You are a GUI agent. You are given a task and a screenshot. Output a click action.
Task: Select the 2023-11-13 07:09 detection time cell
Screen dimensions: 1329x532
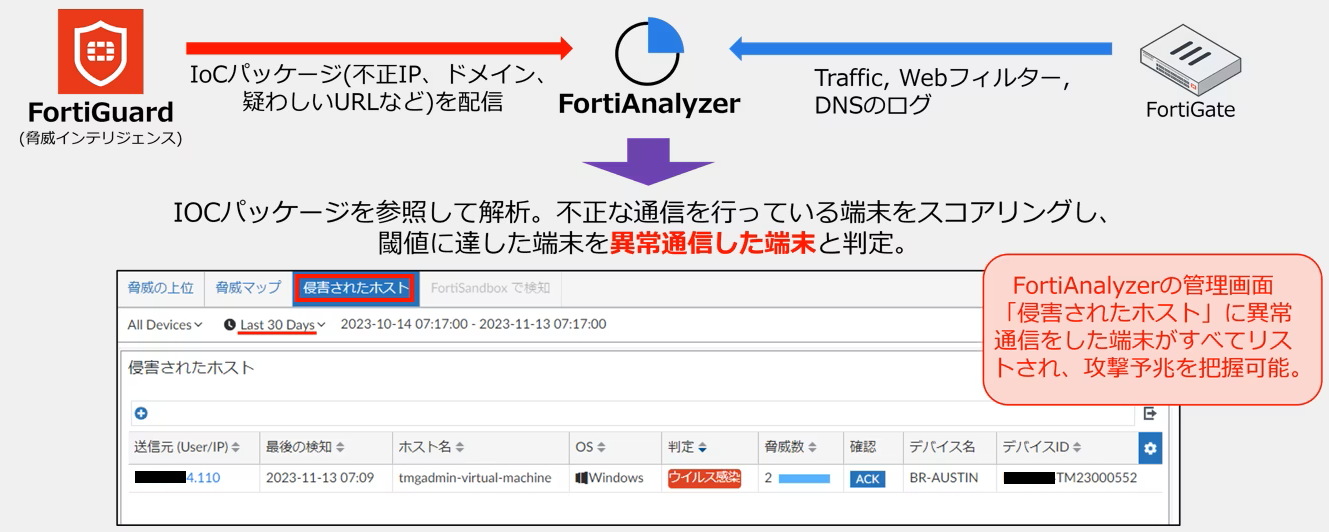(x=320, y=478)
